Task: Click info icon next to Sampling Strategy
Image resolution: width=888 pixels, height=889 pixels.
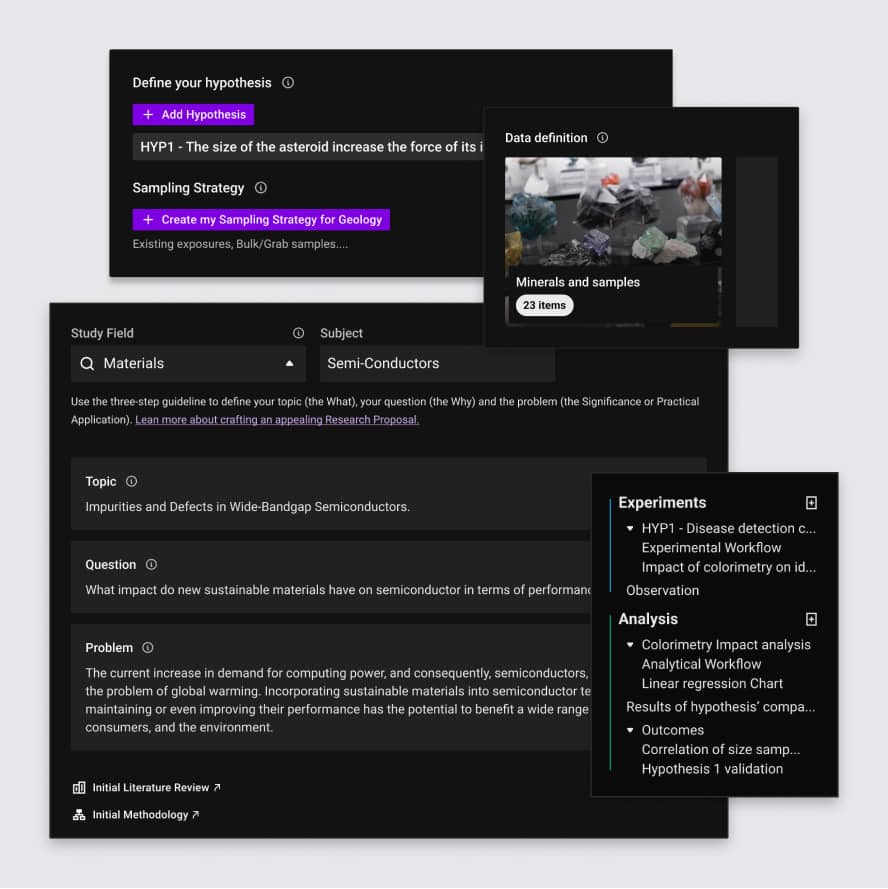Action: coord(261,188)
